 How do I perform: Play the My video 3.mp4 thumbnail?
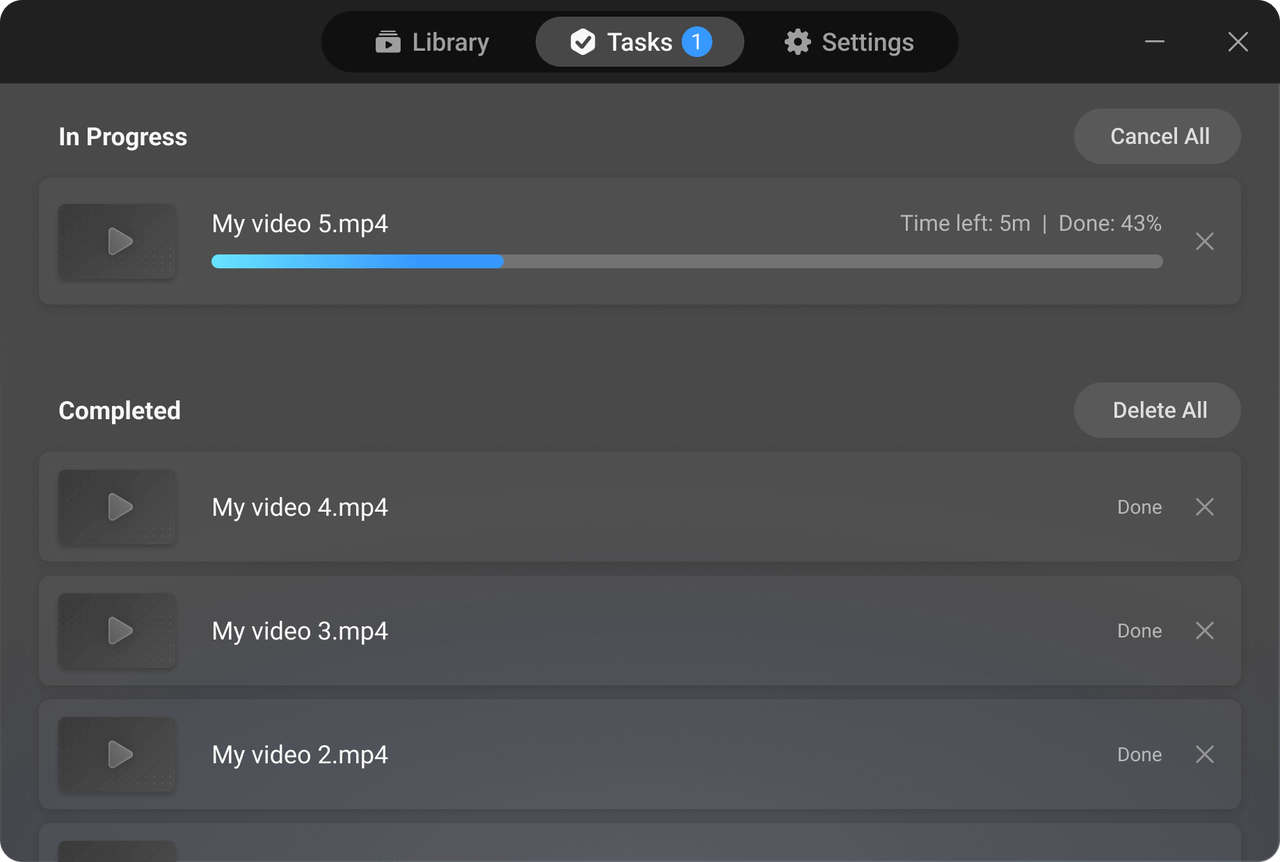(117, 631)
